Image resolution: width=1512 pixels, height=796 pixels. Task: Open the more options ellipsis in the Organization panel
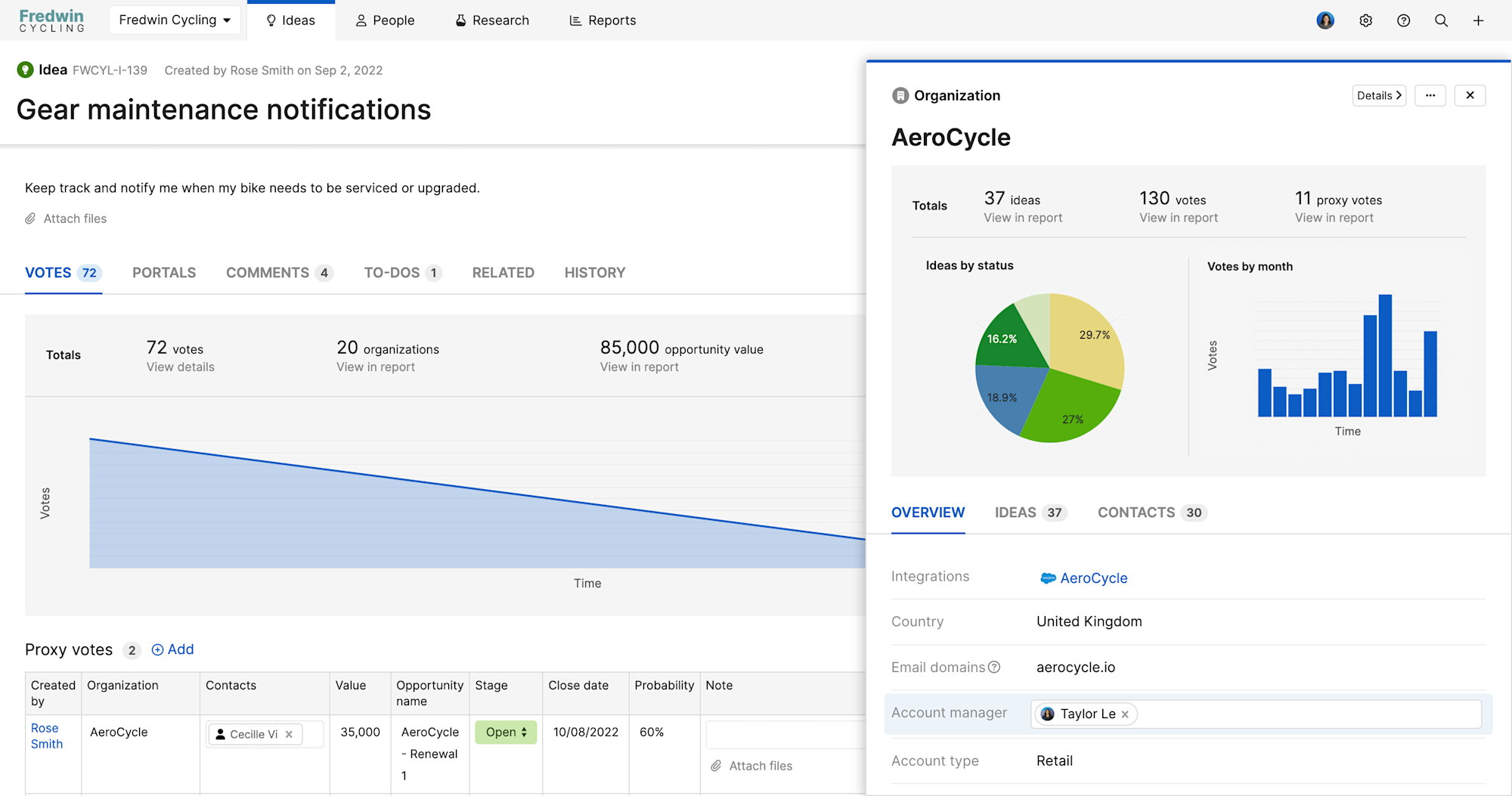tap(1430, 95)
